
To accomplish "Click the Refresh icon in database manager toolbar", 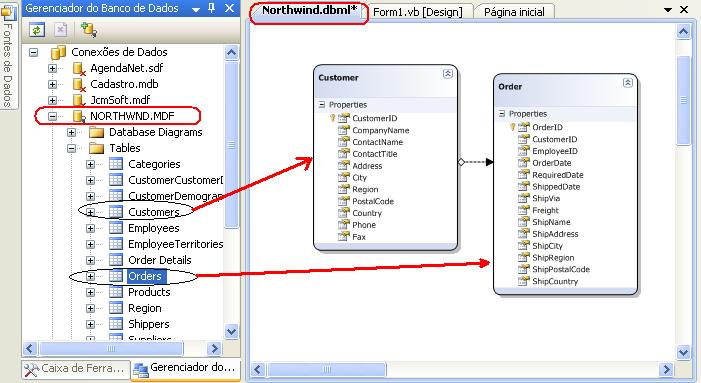I will click(x=37, y=30).
